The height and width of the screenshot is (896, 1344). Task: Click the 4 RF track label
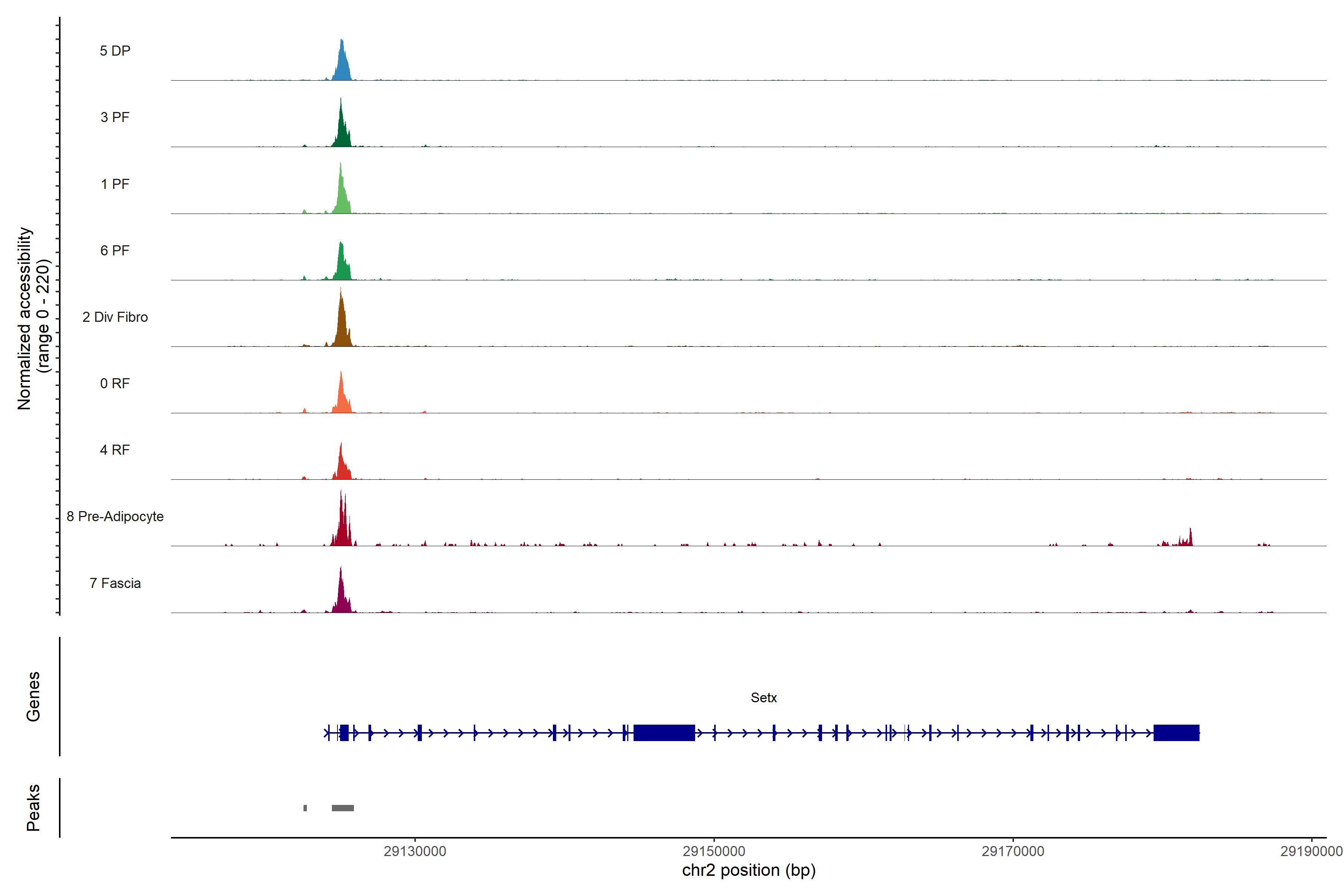click(x=115, y=450)
